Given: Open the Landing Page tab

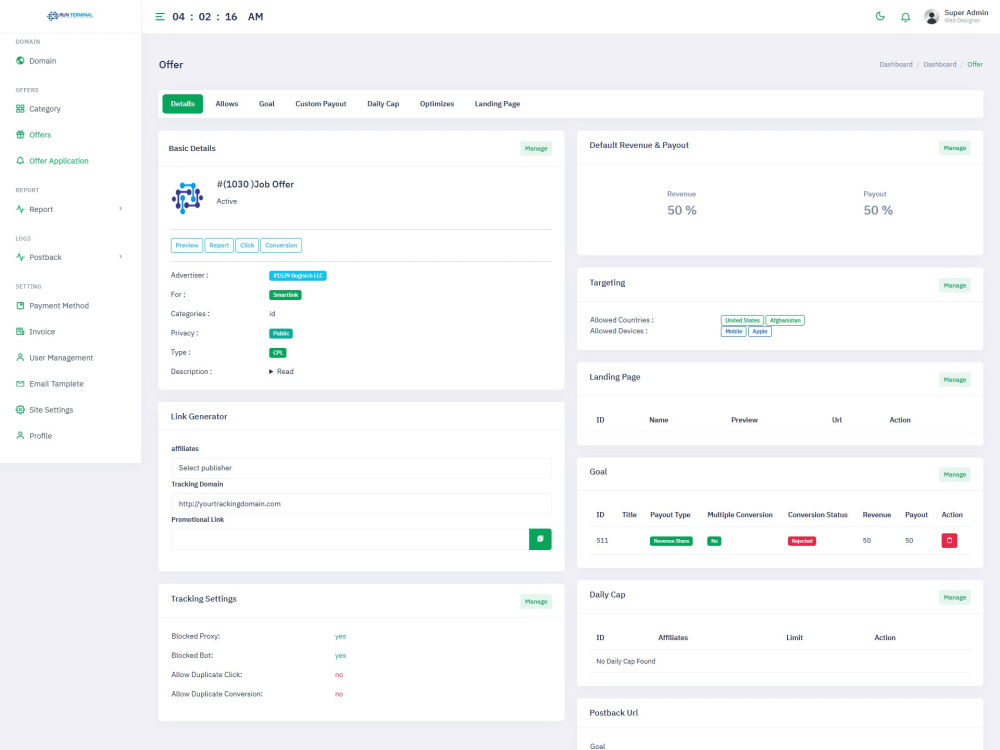Looking at the screenshot, I should click(497, 104).
